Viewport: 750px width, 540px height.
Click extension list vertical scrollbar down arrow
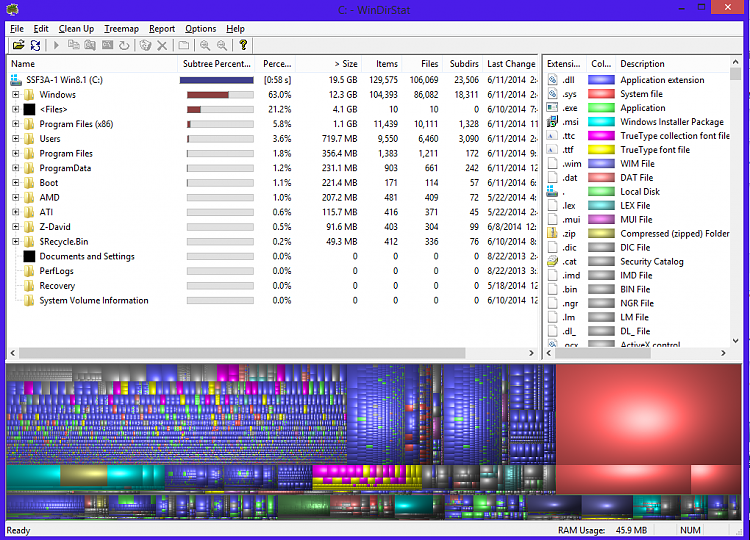click(735, 341)
